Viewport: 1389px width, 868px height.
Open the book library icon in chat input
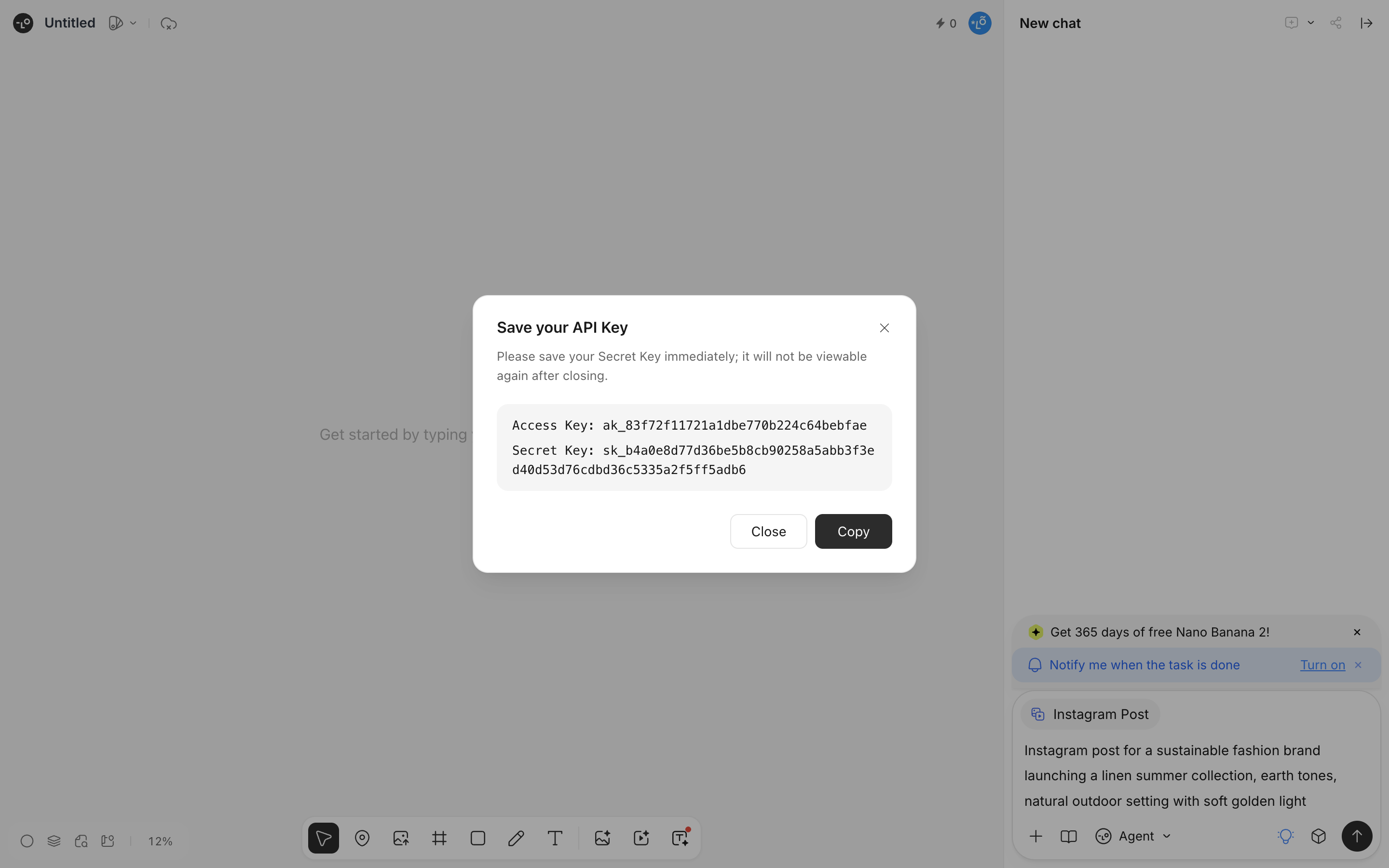coord(1068,837)
